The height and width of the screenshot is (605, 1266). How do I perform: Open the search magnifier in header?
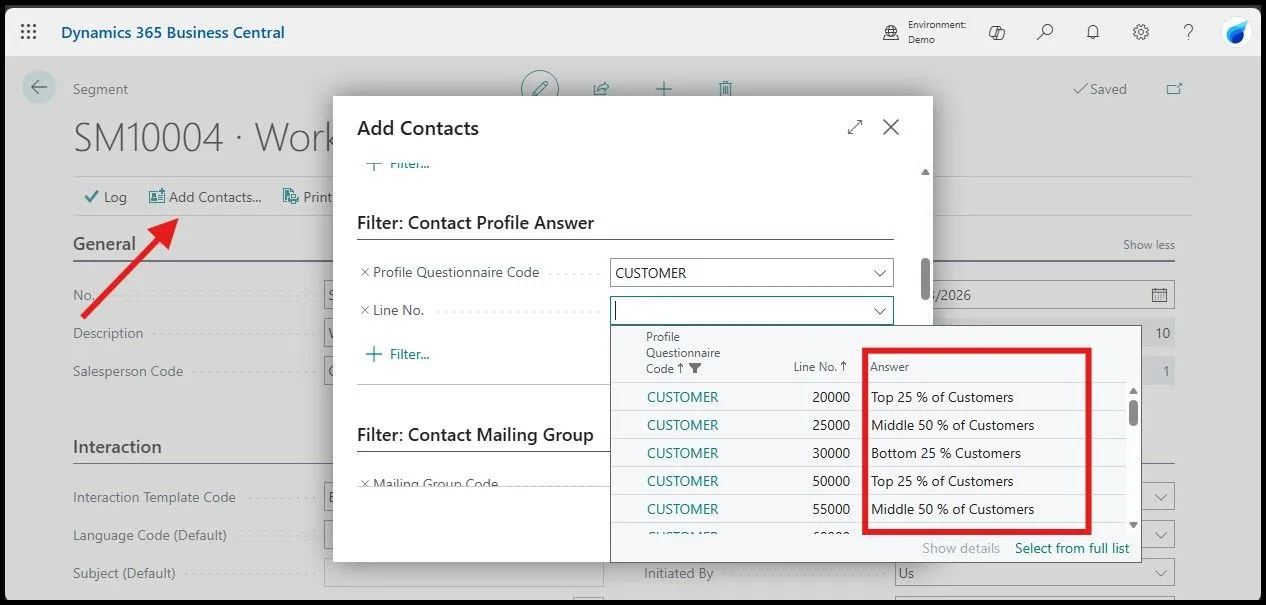click(1045, 32)
